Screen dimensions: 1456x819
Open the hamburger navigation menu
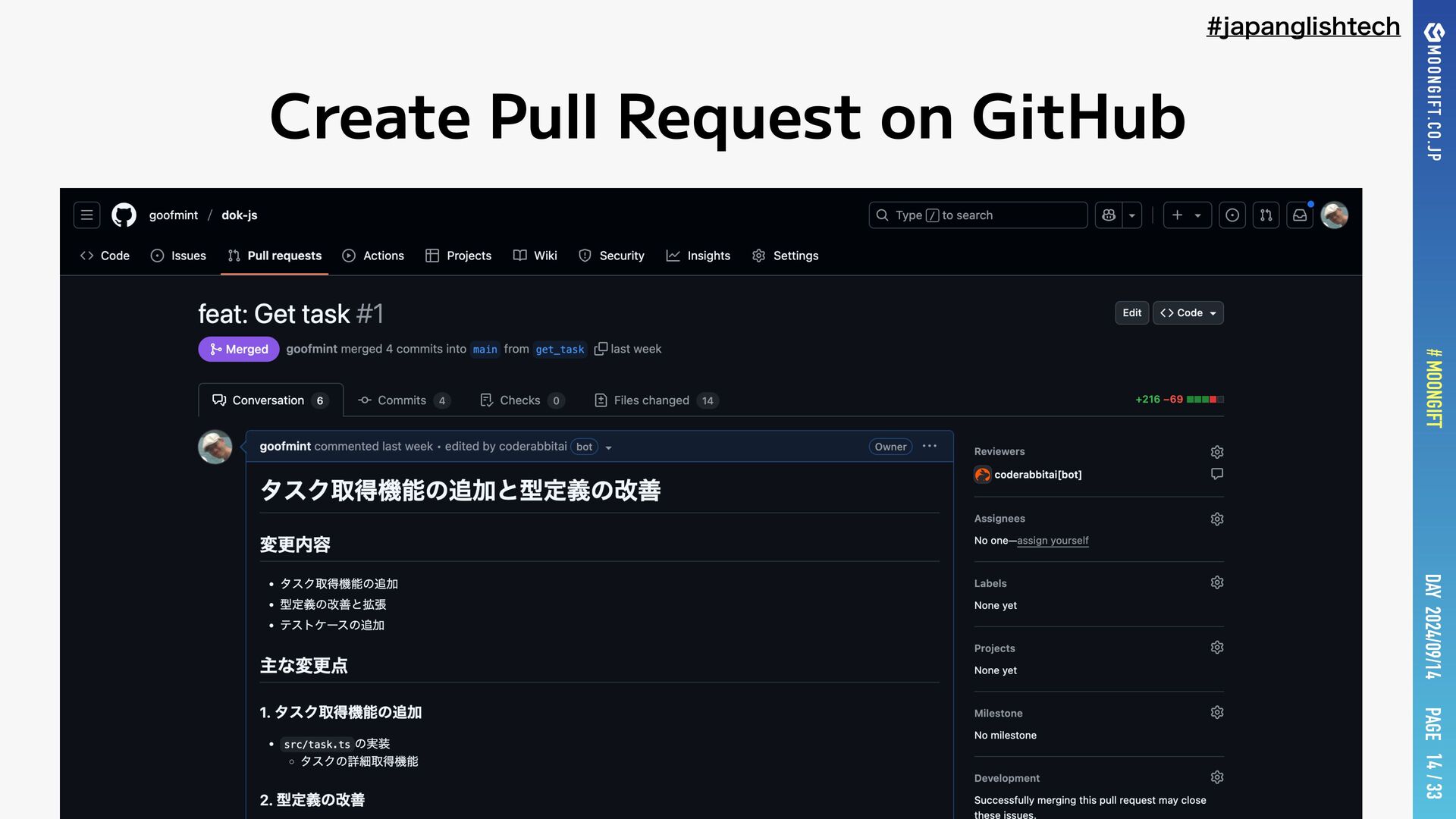[86, 215]
